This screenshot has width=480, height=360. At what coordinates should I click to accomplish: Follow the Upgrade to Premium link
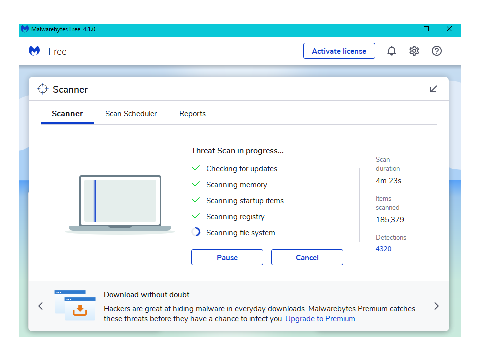tap(320, 319)
